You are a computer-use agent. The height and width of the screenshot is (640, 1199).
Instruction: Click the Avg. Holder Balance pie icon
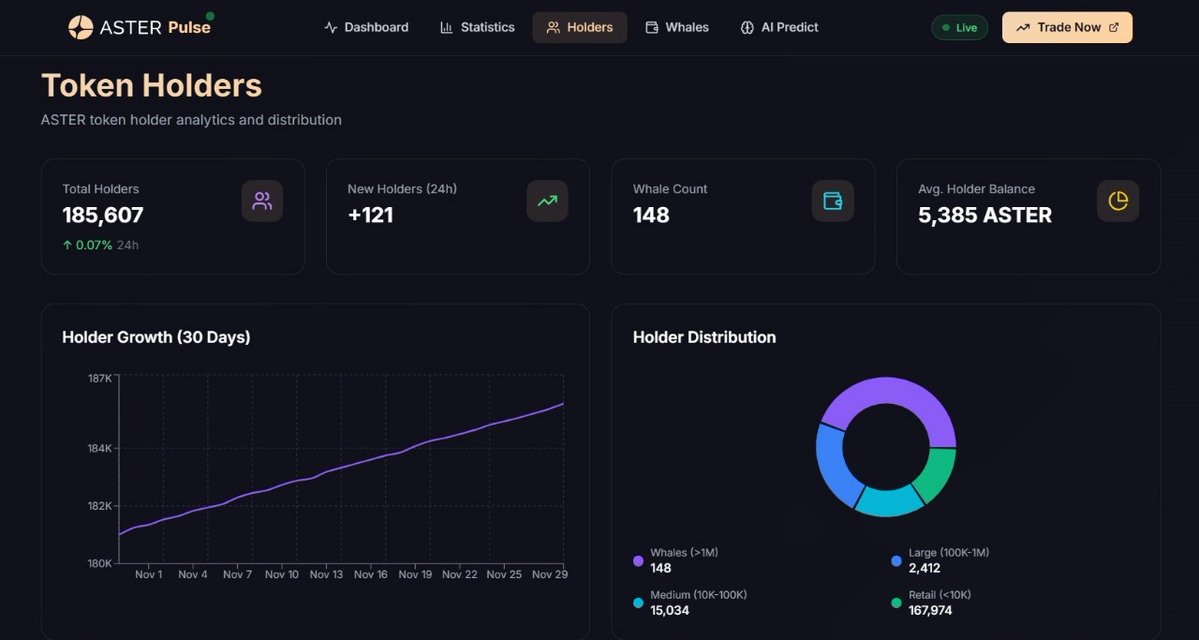pyautogui.click(x=1117, y=200)
